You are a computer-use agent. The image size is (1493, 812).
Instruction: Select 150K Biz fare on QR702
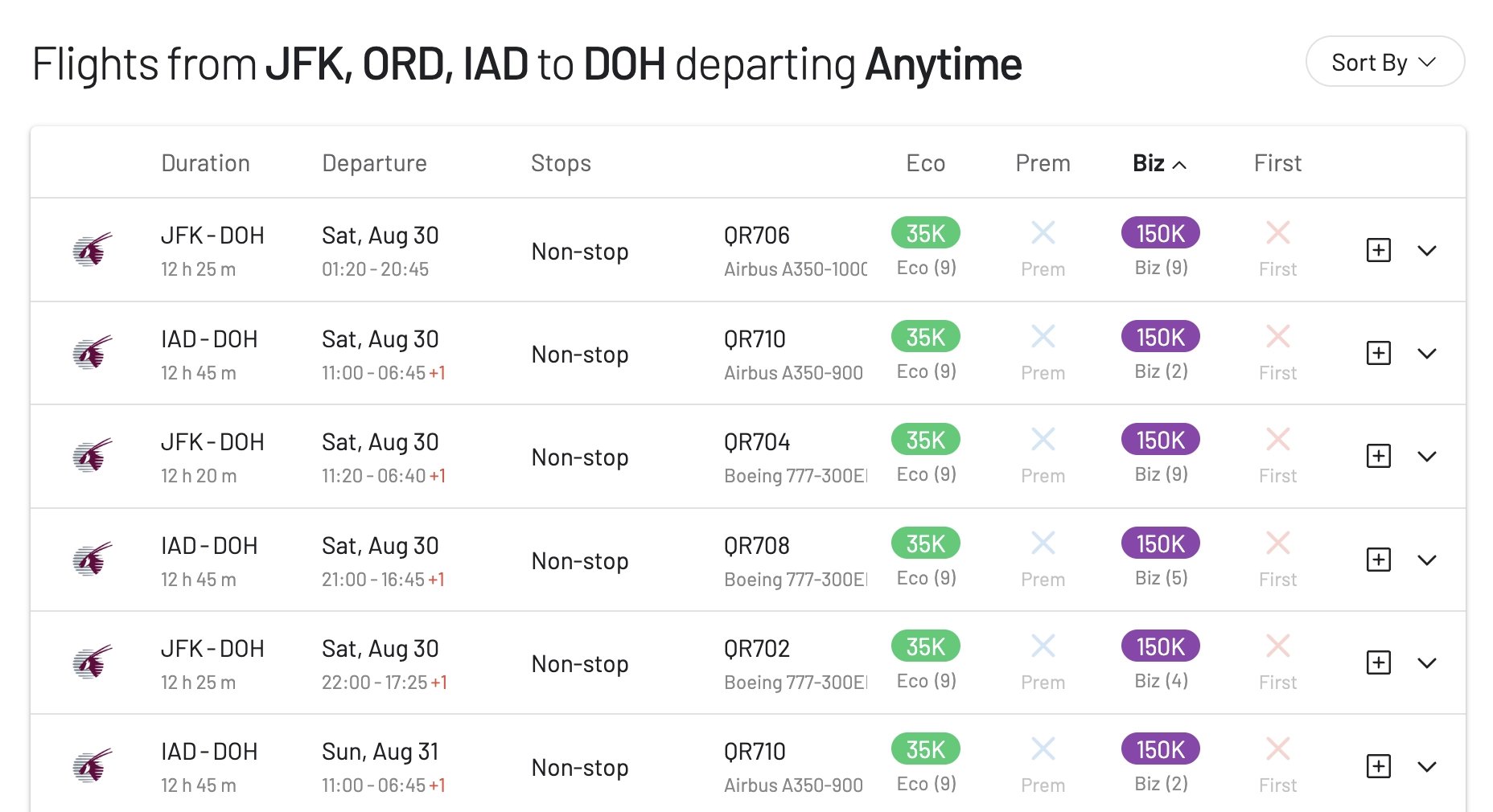tap(1161, 646)
